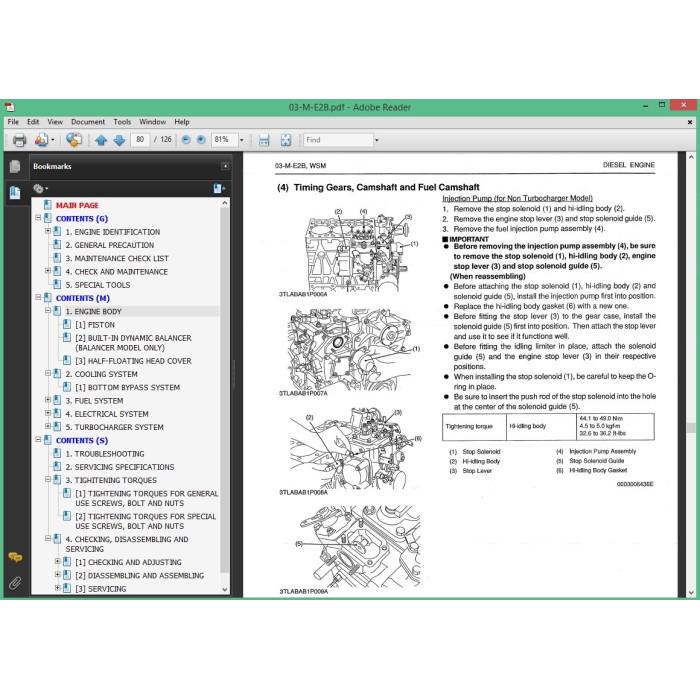Open the Bookmarks panel icon in sidebar
The width and height of the screenshot is (700, 700).
tap(15, 192)
